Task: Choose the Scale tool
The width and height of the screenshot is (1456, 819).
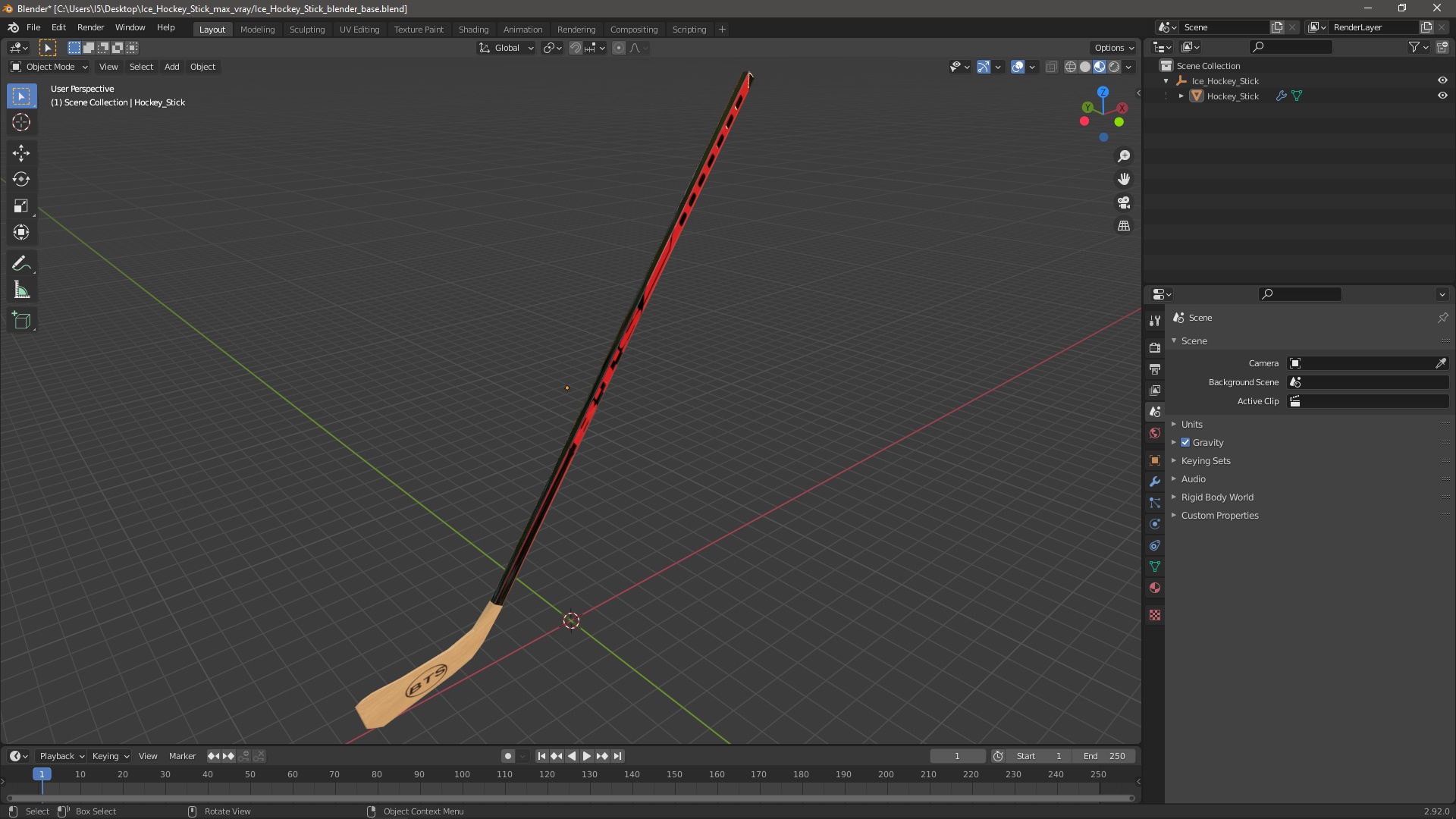Action: point(21,206)
